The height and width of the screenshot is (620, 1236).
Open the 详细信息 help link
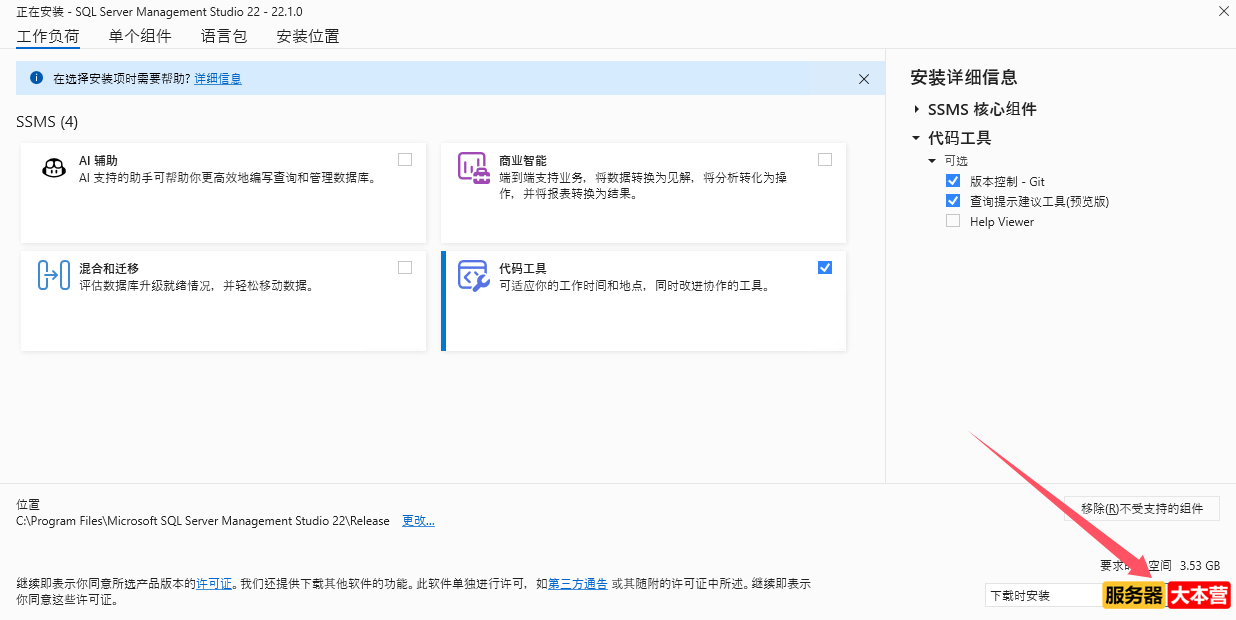(x=218, y=78)
